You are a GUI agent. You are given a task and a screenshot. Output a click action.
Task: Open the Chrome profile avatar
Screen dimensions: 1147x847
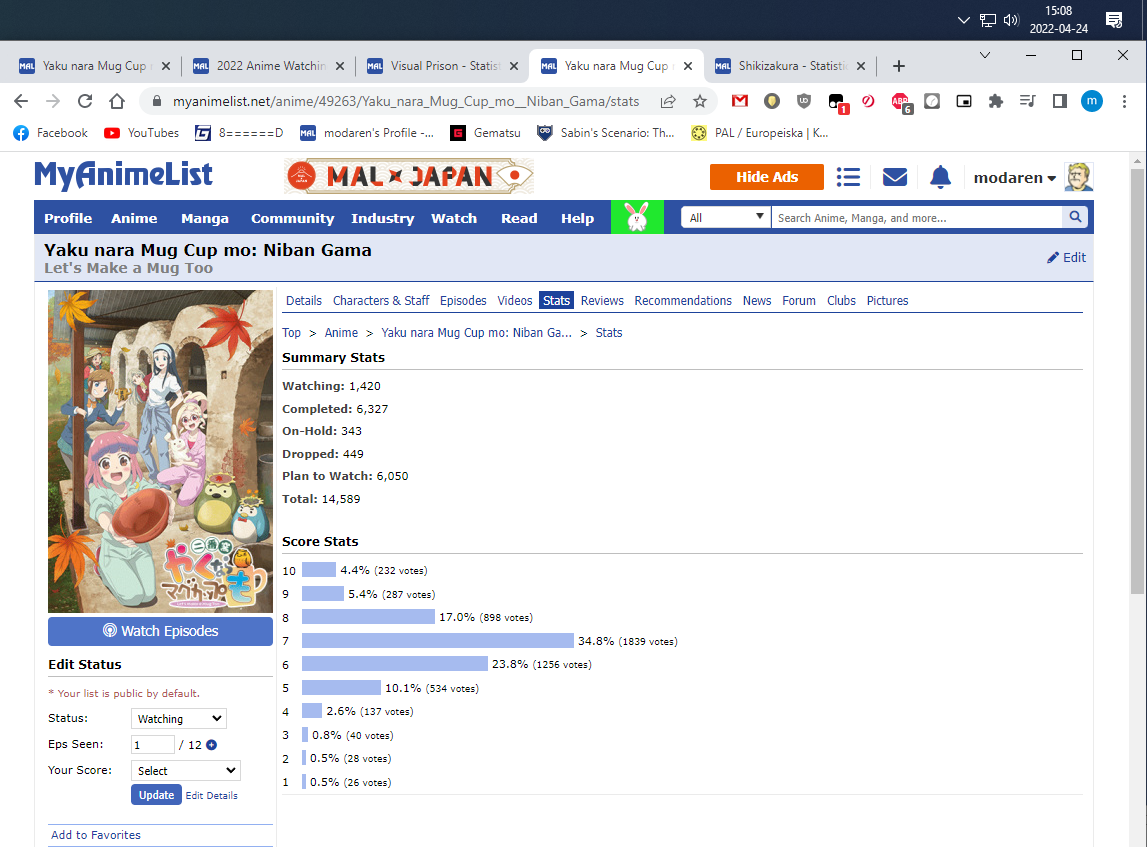coord(1091,101)
